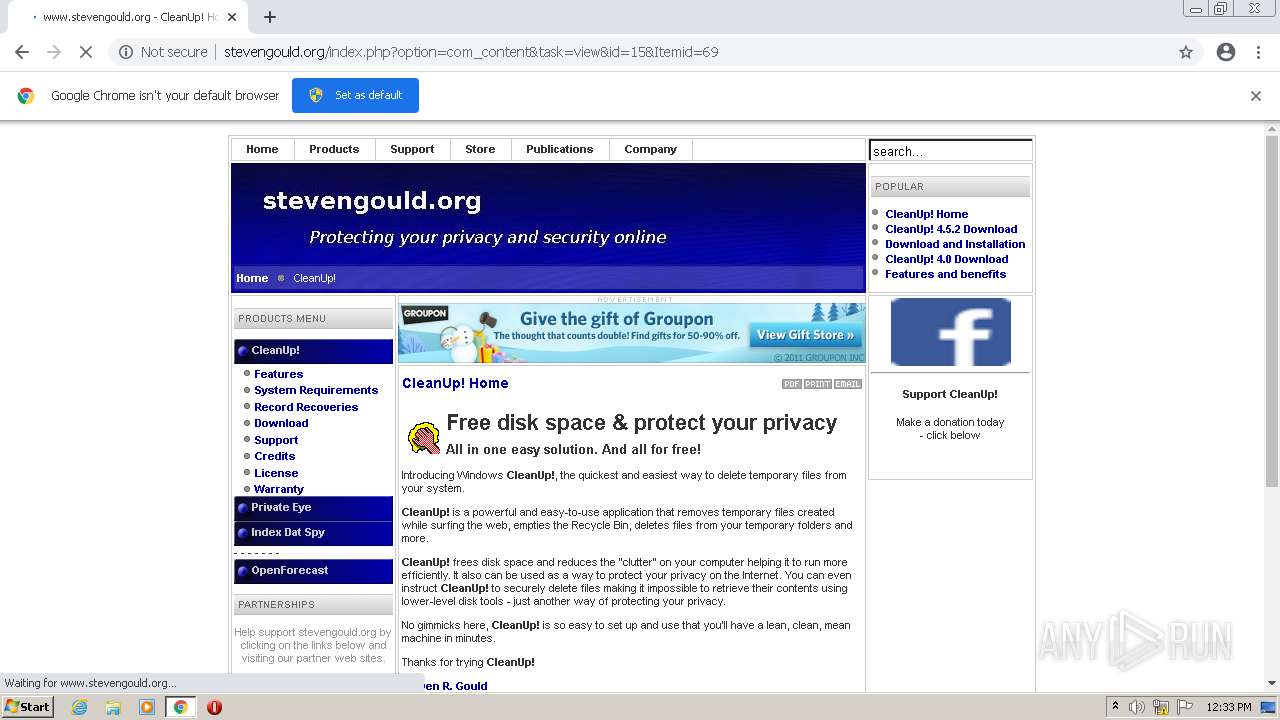This screenshot has width=1280, height=720.
Task: Stop page loading with the X button
Action: tap(86, 52)
